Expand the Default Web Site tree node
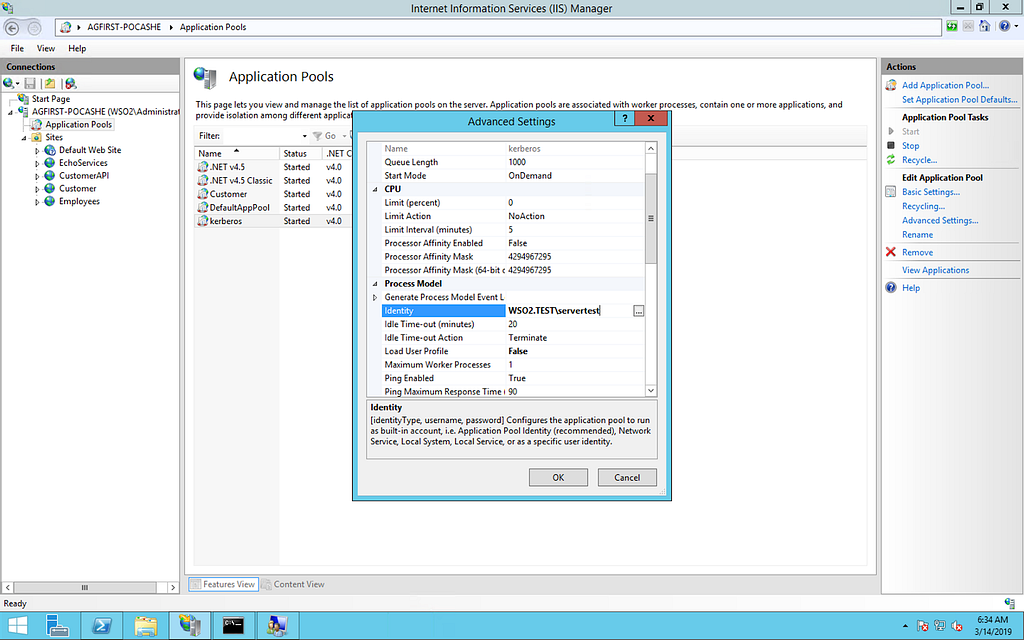Image resolution: width=1024 pixels, height=640 pixels. pyautogui.click(x=37, y=151)
